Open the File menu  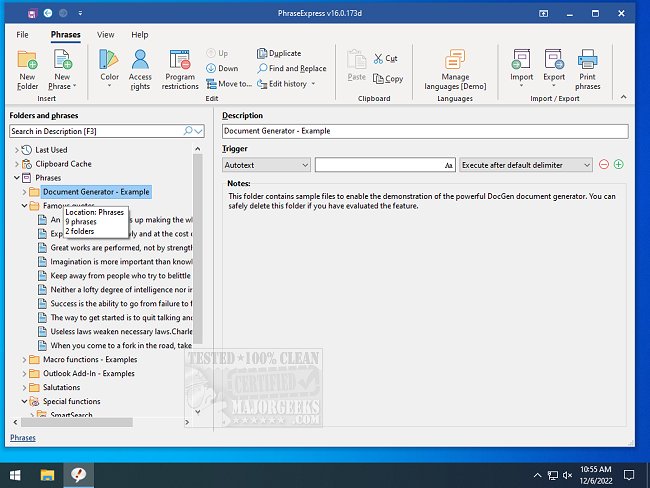tap(23, 34)
